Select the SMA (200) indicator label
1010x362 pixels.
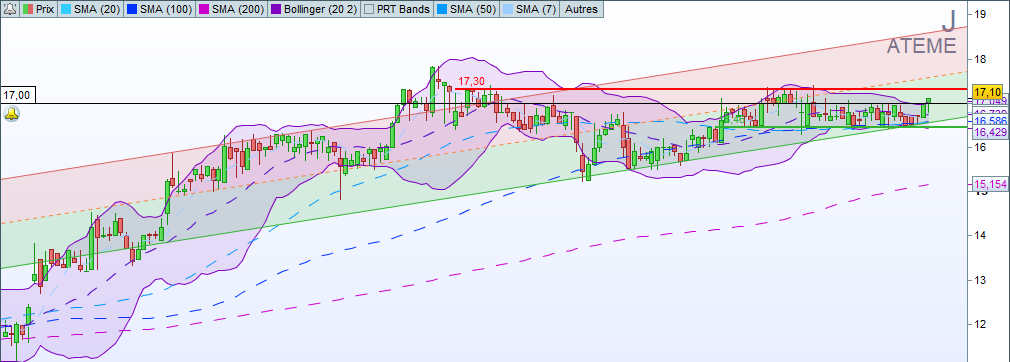pyautogui.click(x=238, y=9)
